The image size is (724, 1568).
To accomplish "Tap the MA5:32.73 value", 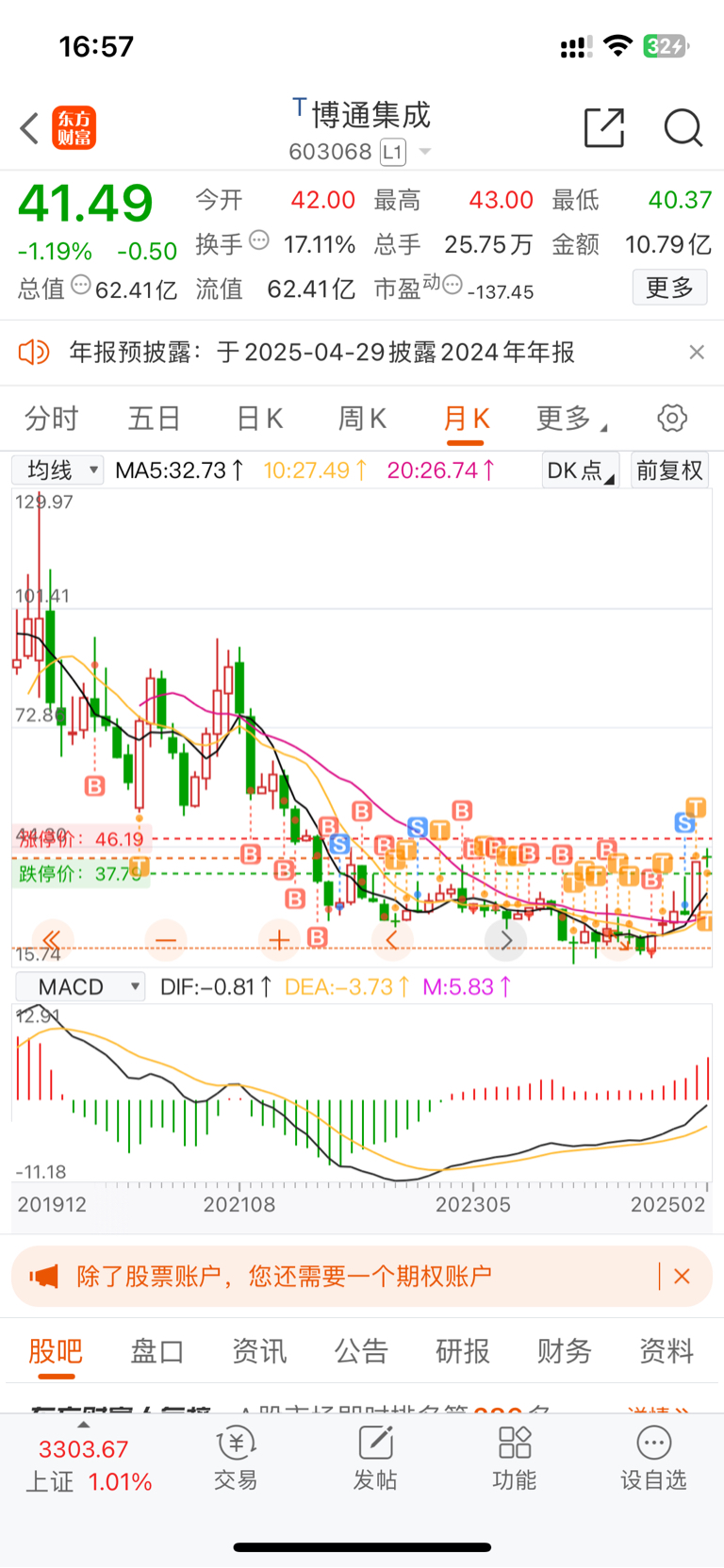I will (x=179, y=470).
